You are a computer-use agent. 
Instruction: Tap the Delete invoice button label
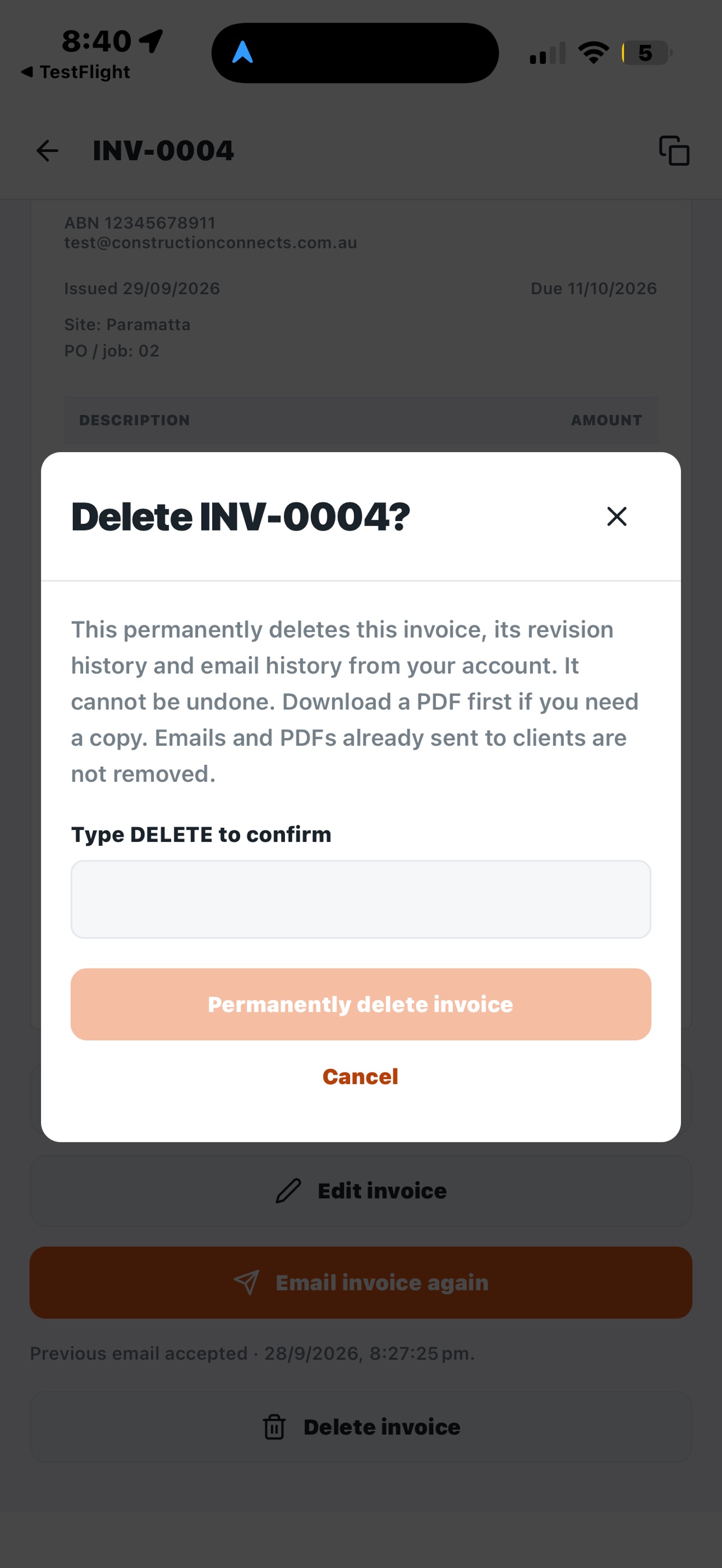click(381, 1427)
